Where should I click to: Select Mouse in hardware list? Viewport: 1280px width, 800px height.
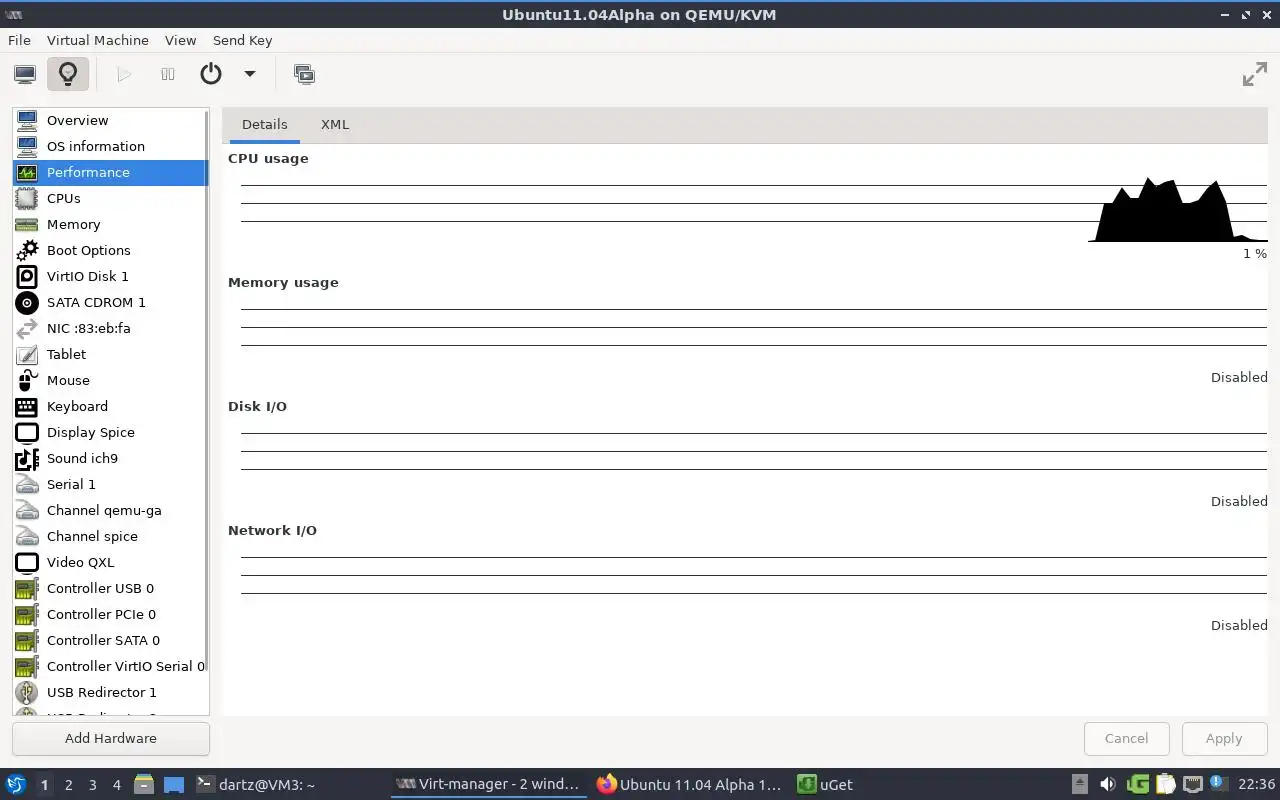[109, 380]
